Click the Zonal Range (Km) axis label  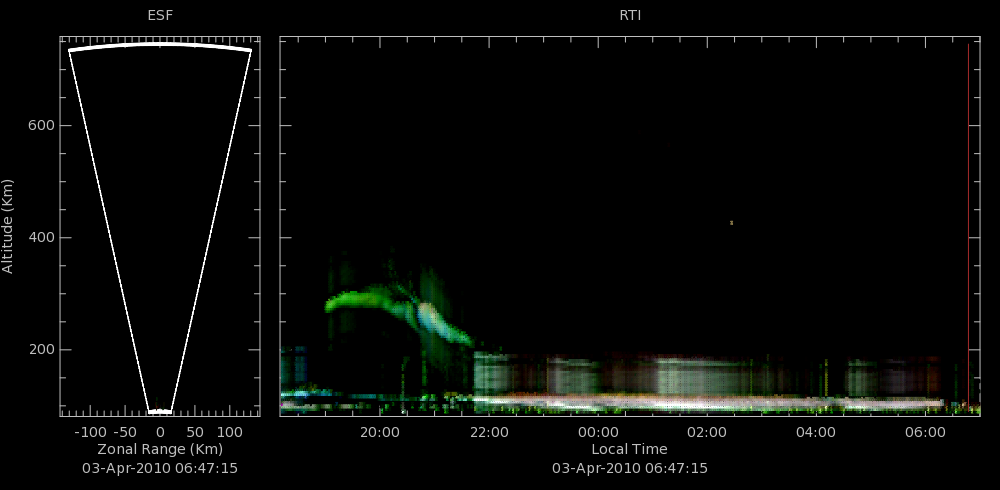click(160, 449)
